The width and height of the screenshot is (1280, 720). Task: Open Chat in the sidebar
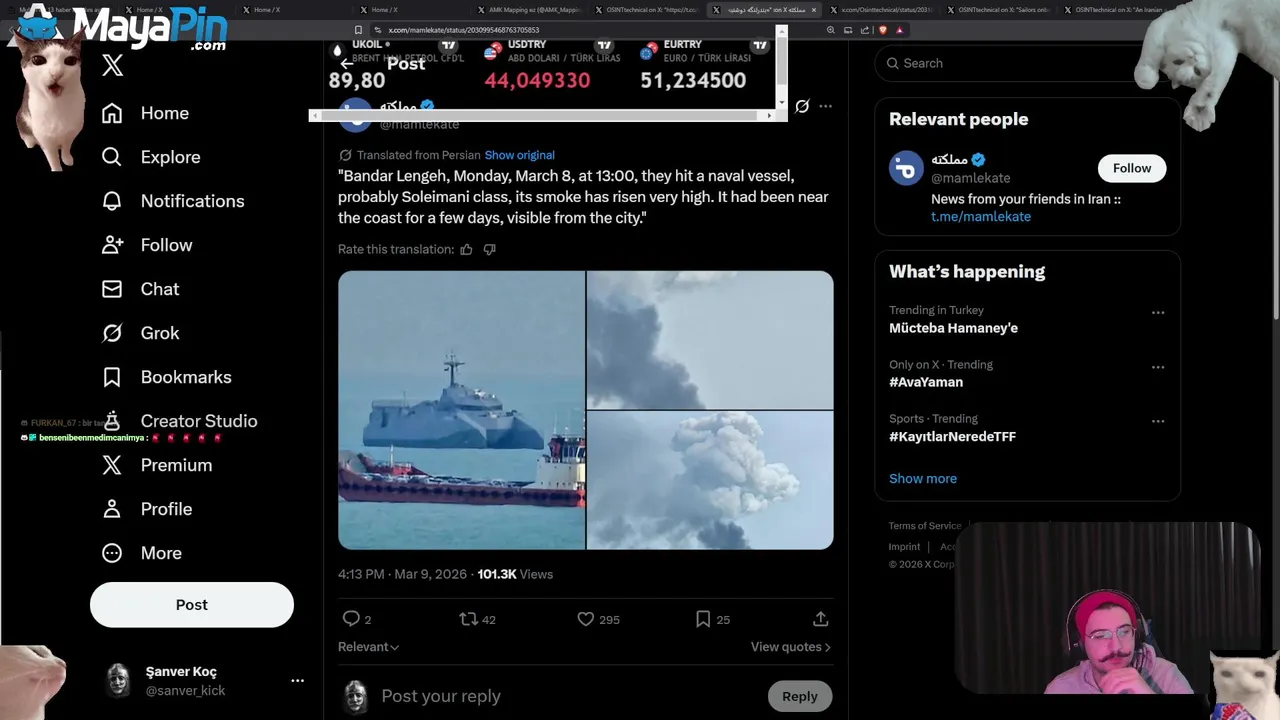140,289
